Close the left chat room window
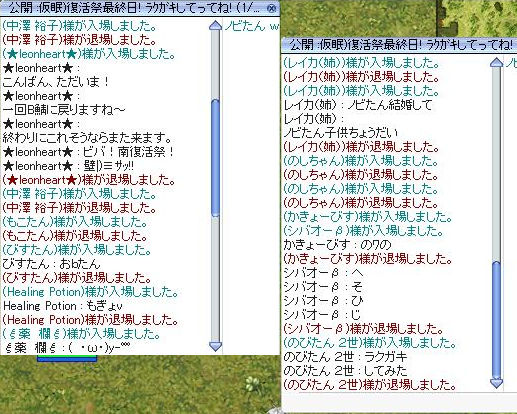This screenshot has width=517, height=414. pos(272,8)
